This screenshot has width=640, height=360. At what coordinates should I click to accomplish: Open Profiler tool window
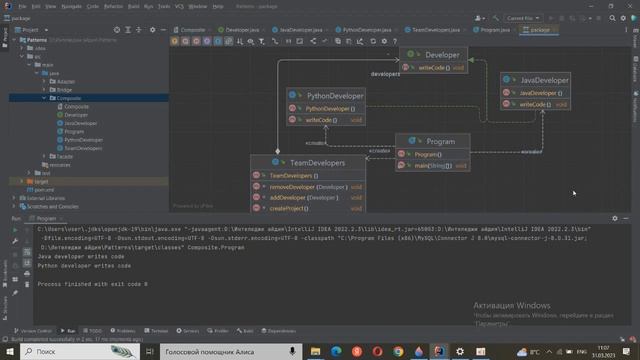(218, 331)
